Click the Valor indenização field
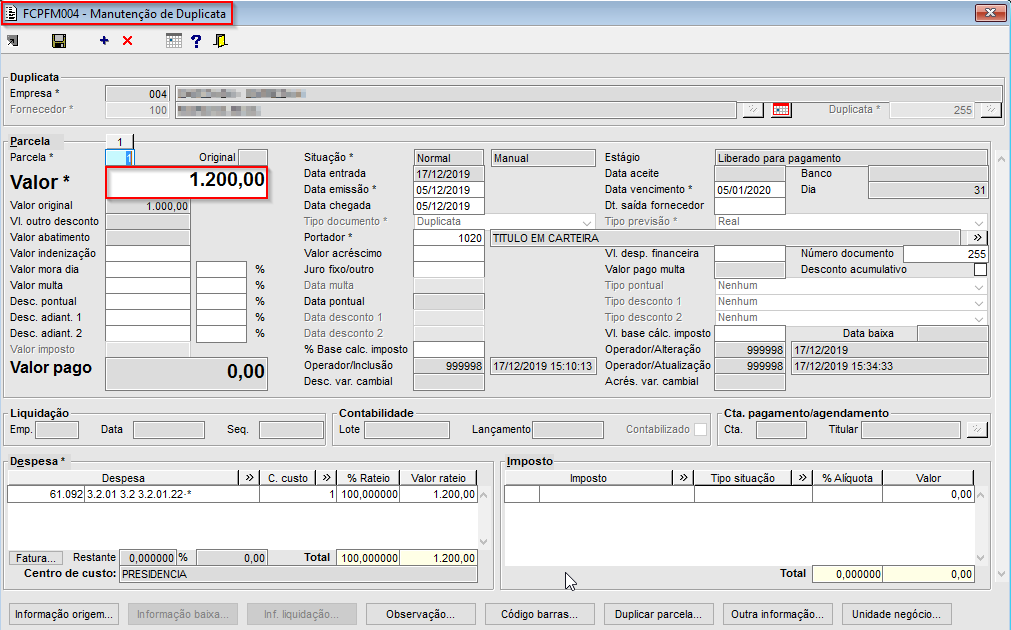 click(148, 253)
